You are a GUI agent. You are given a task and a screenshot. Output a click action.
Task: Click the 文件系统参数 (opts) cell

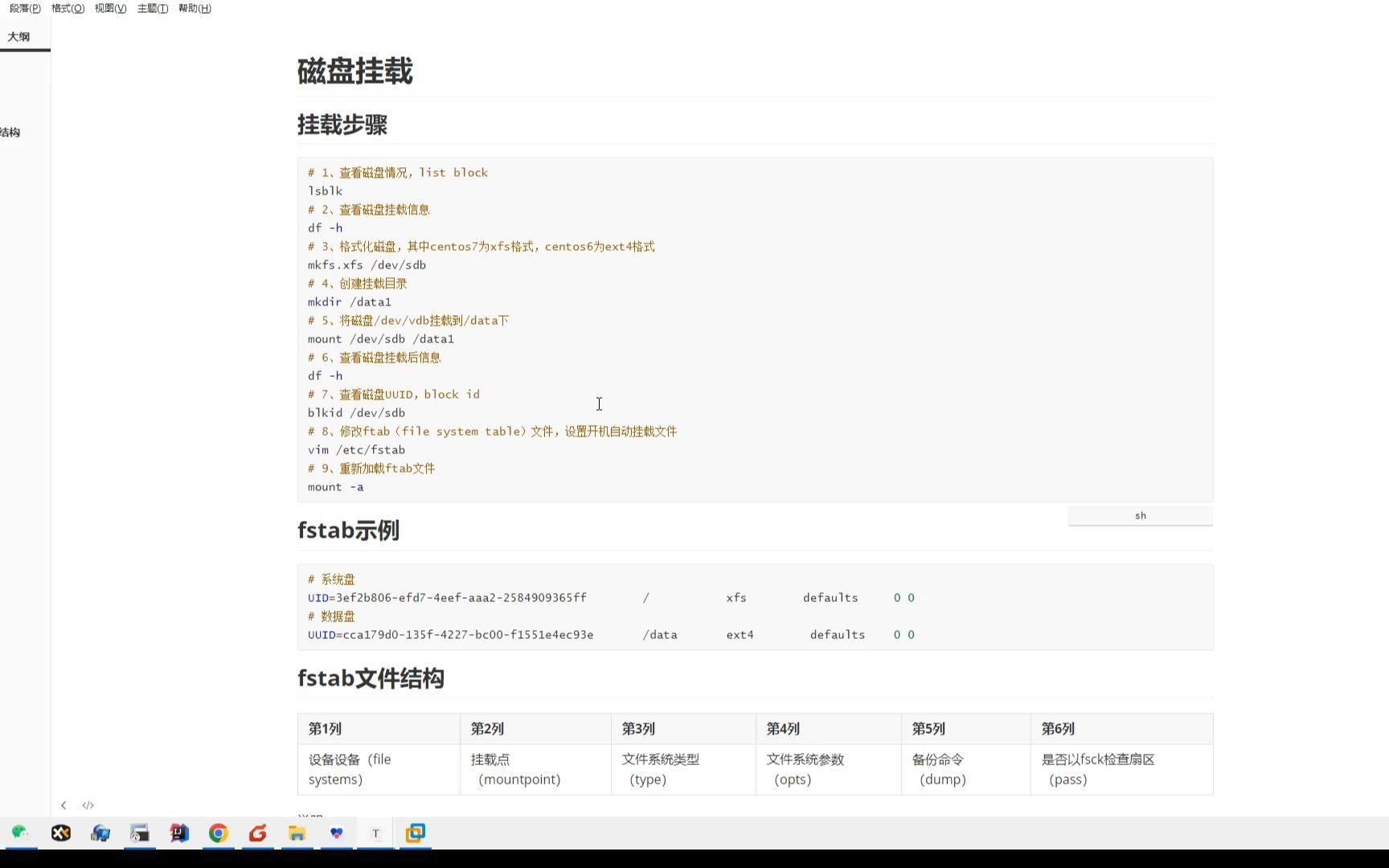(x=829, y=769)
